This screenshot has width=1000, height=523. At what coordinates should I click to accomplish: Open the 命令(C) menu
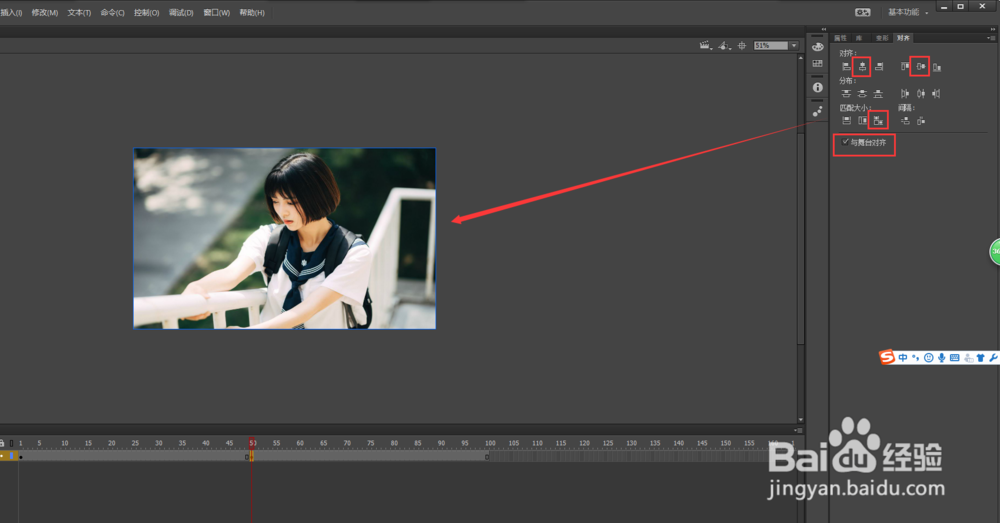[112, 13]
